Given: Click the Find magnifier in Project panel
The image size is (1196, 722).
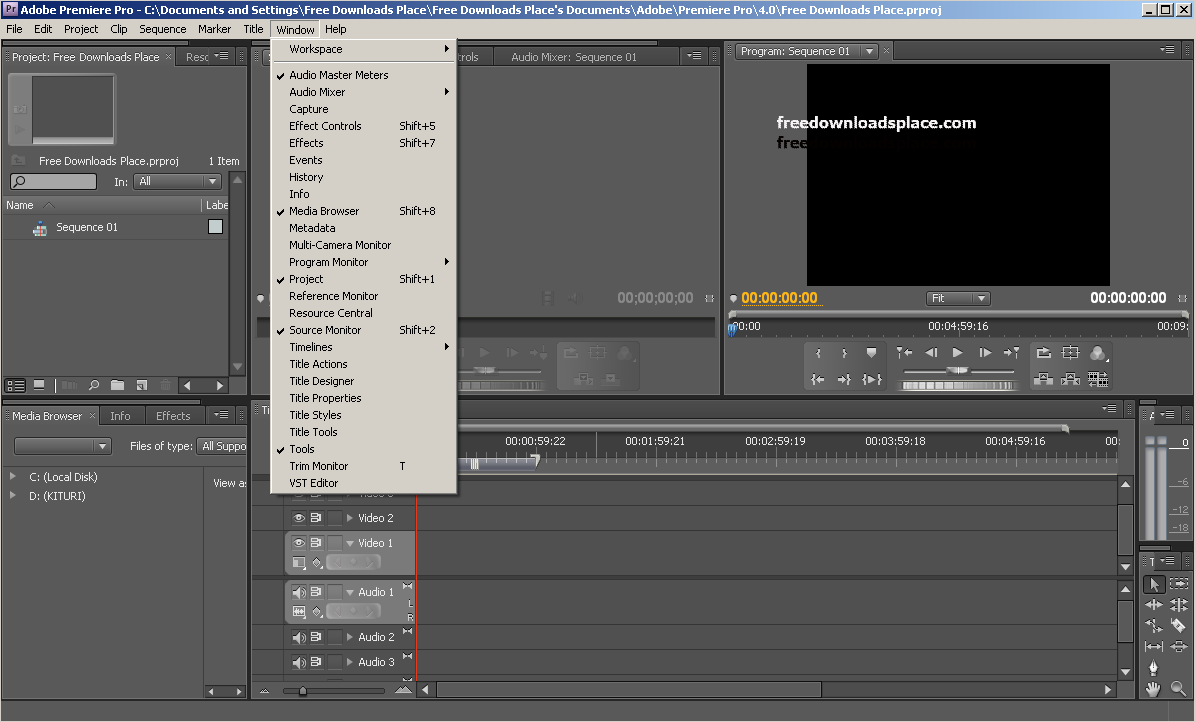Looking at the screenshot, I should click(94, 385).
